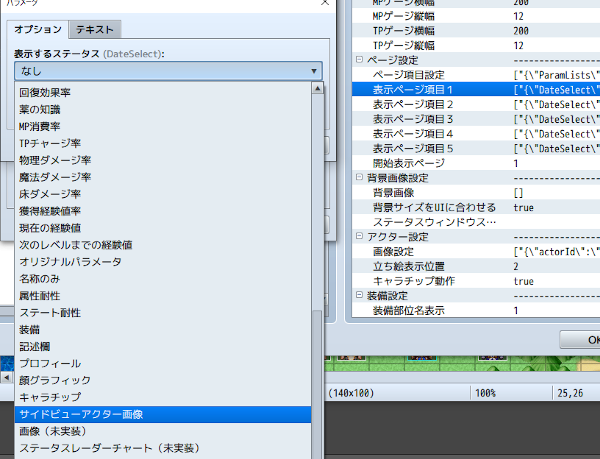Select the オプション tab
Viewport: 600px width, 459px height.
38,29
